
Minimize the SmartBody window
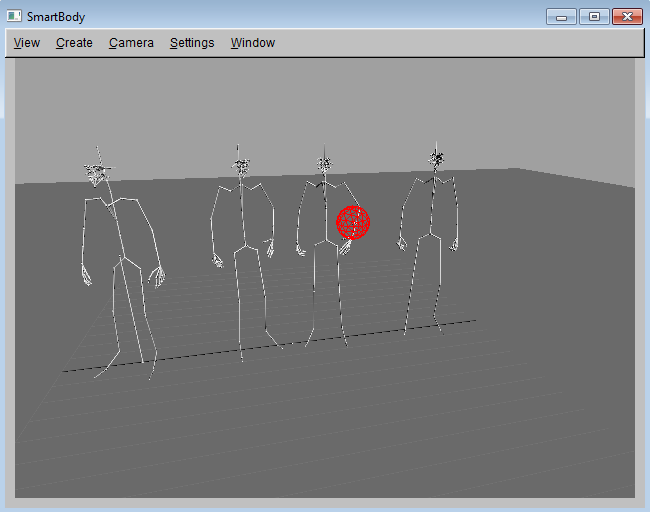pyautogui.click(x=561, y=17)
